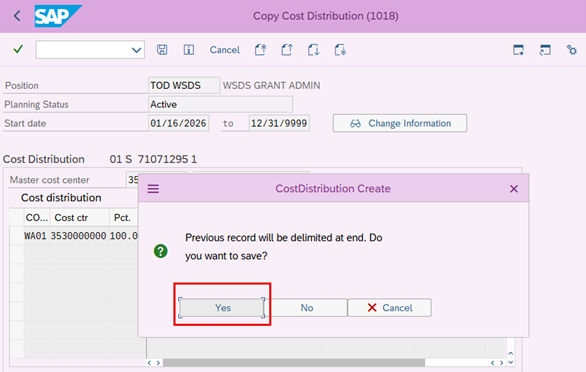The width and height of the screenshot is (586, 372).
Task: Click the table scroll up arrow
Action: point(511,353)
